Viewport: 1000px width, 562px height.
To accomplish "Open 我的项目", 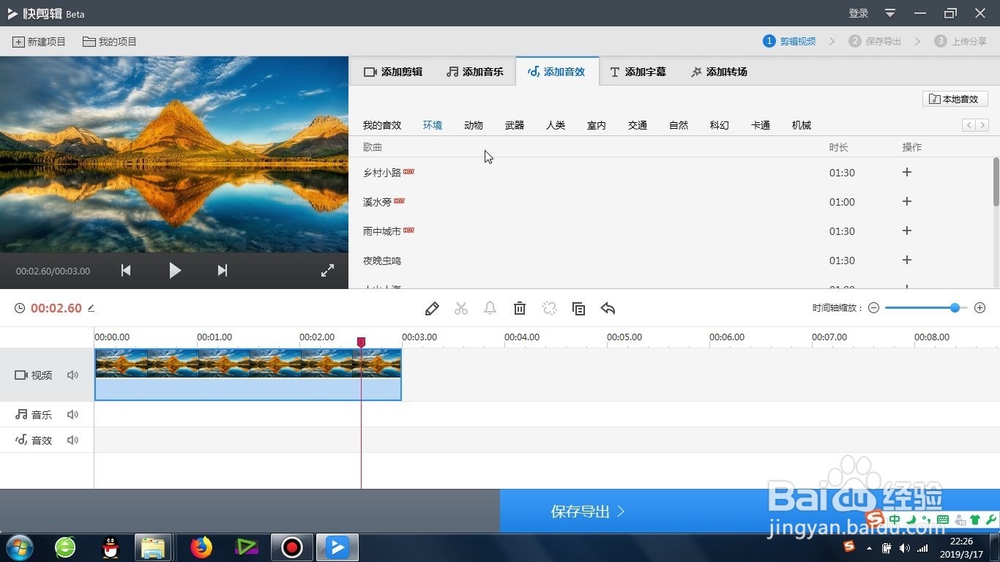I will tap(110, 41).
